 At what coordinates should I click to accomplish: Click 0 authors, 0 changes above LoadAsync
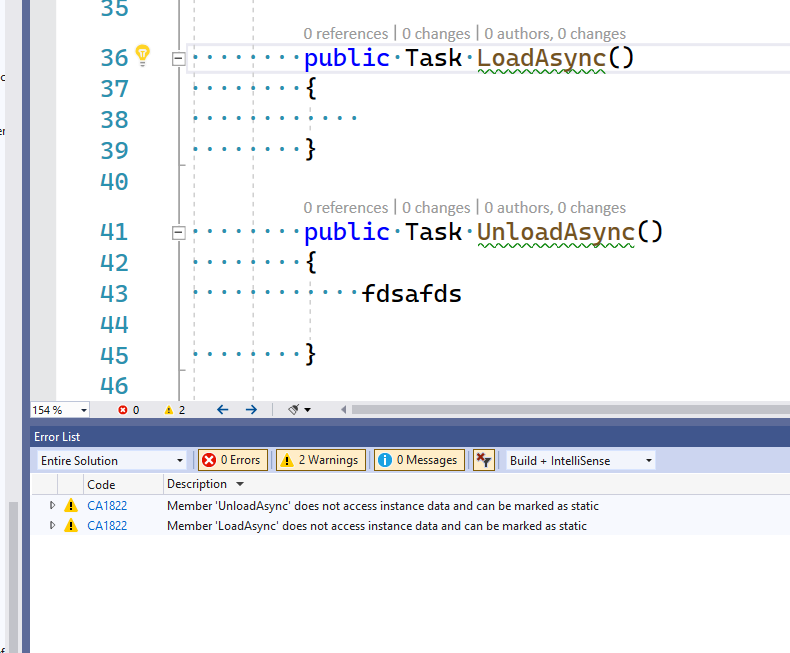pos(555,34)
